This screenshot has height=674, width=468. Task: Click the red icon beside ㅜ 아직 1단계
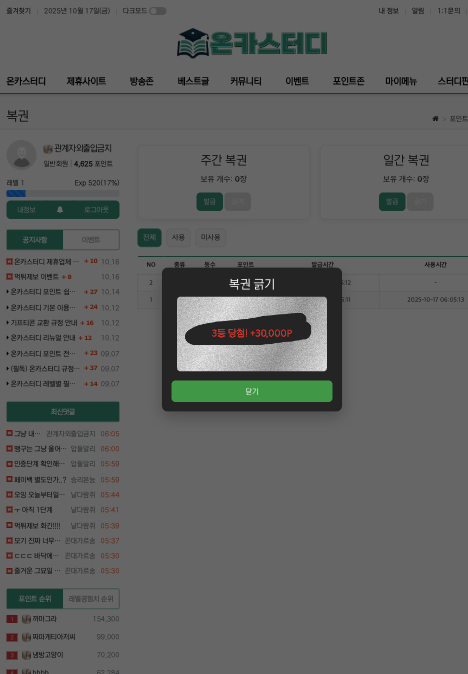point(9,510)
